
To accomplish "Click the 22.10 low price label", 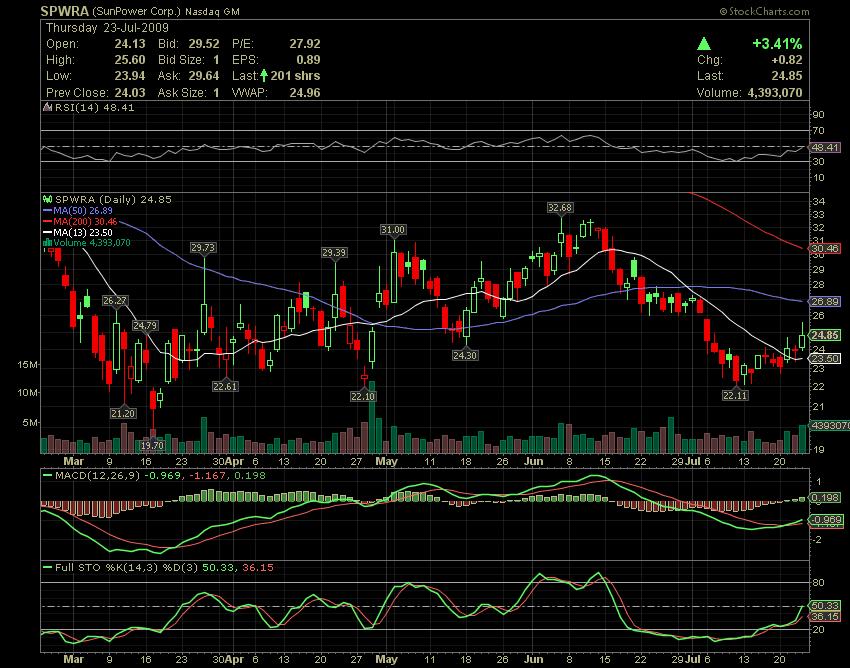I will tap(363, 396).
